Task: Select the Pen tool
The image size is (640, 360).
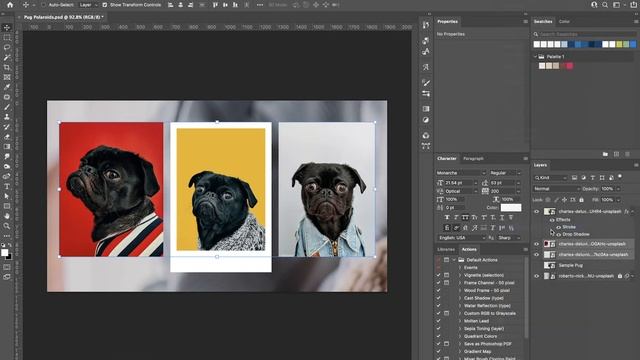Action: tap(7, 176)
